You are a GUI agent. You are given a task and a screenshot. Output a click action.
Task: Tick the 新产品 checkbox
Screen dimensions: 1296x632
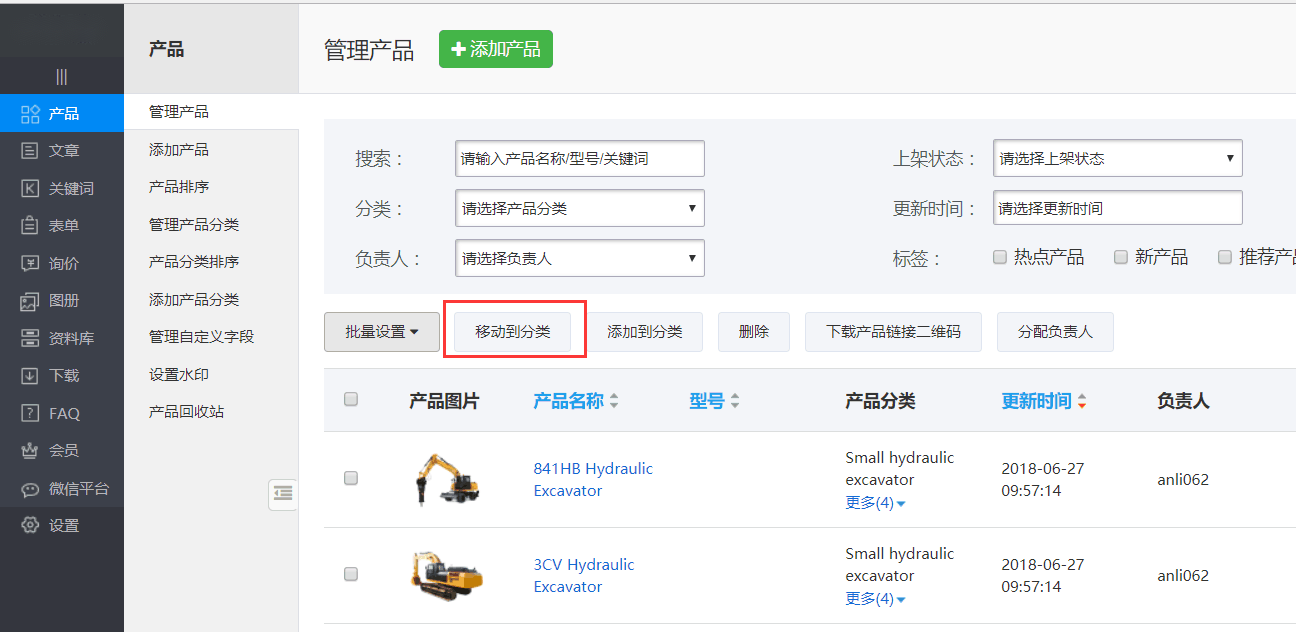point(1121,257)
